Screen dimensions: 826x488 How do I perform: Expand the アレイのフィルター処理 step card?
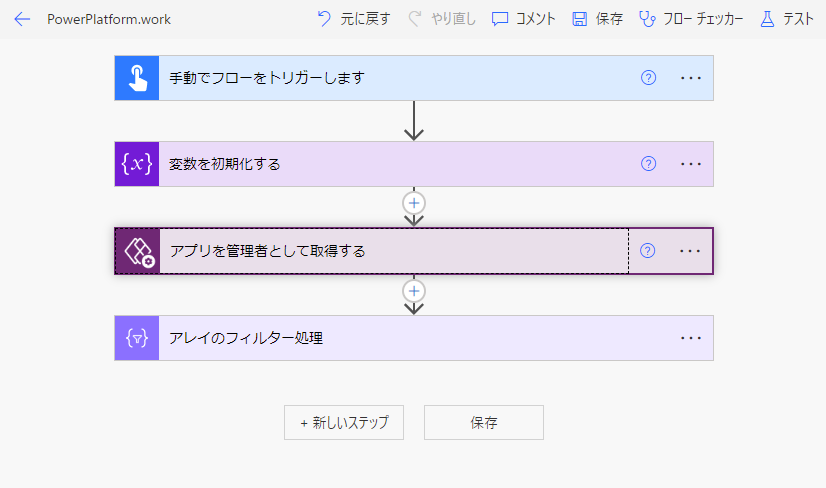click(x=414, y=338)
